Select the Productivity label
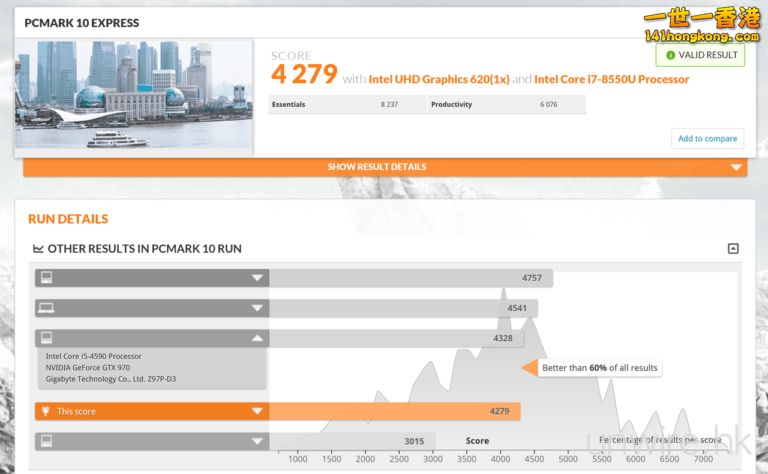The height and width of the screenshot is (474, 768). (451, 104)
